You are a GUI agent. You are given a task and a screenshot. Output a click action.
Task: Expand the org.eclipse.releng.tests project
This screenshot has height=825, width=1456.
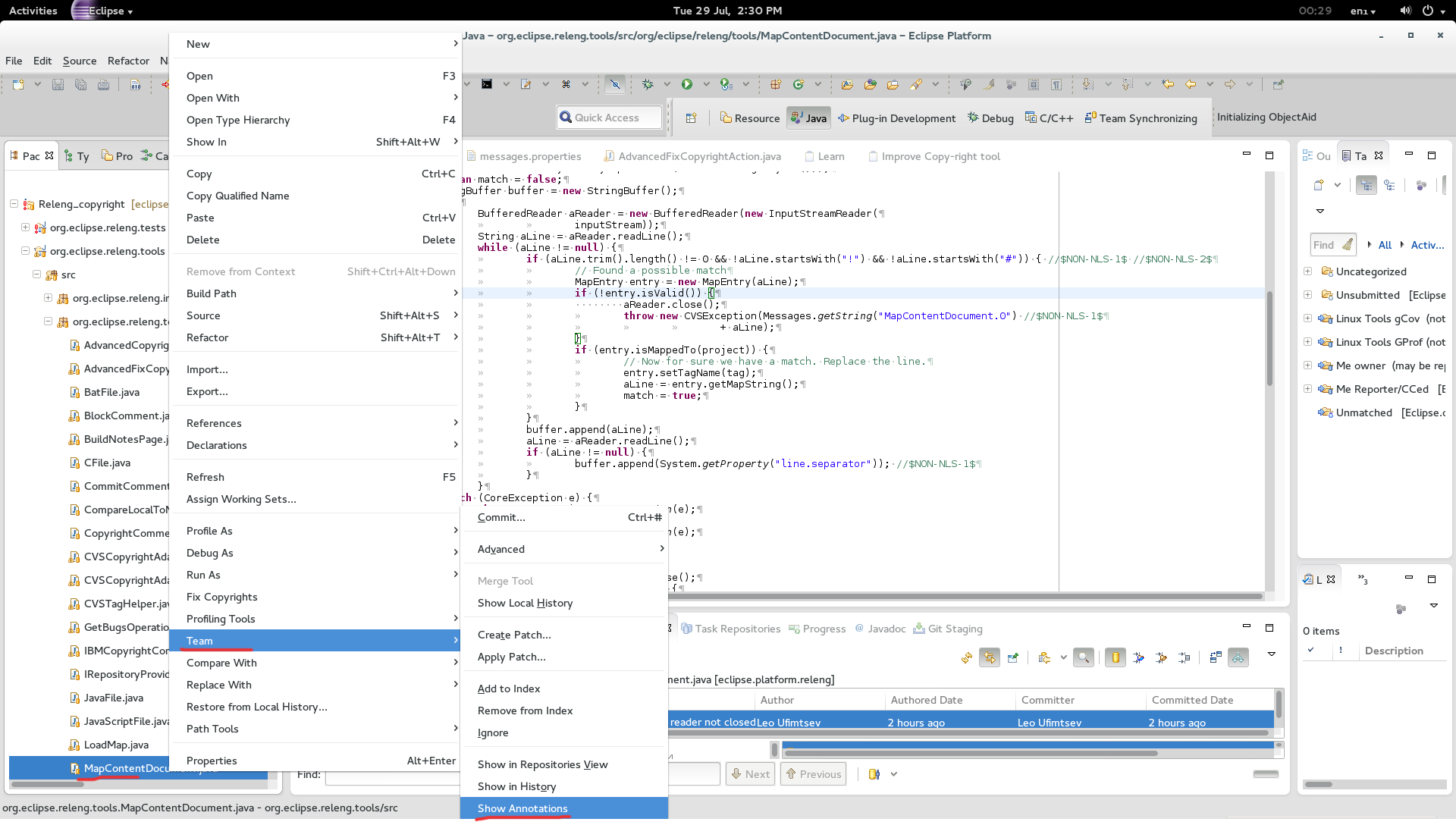coord(25,227)
